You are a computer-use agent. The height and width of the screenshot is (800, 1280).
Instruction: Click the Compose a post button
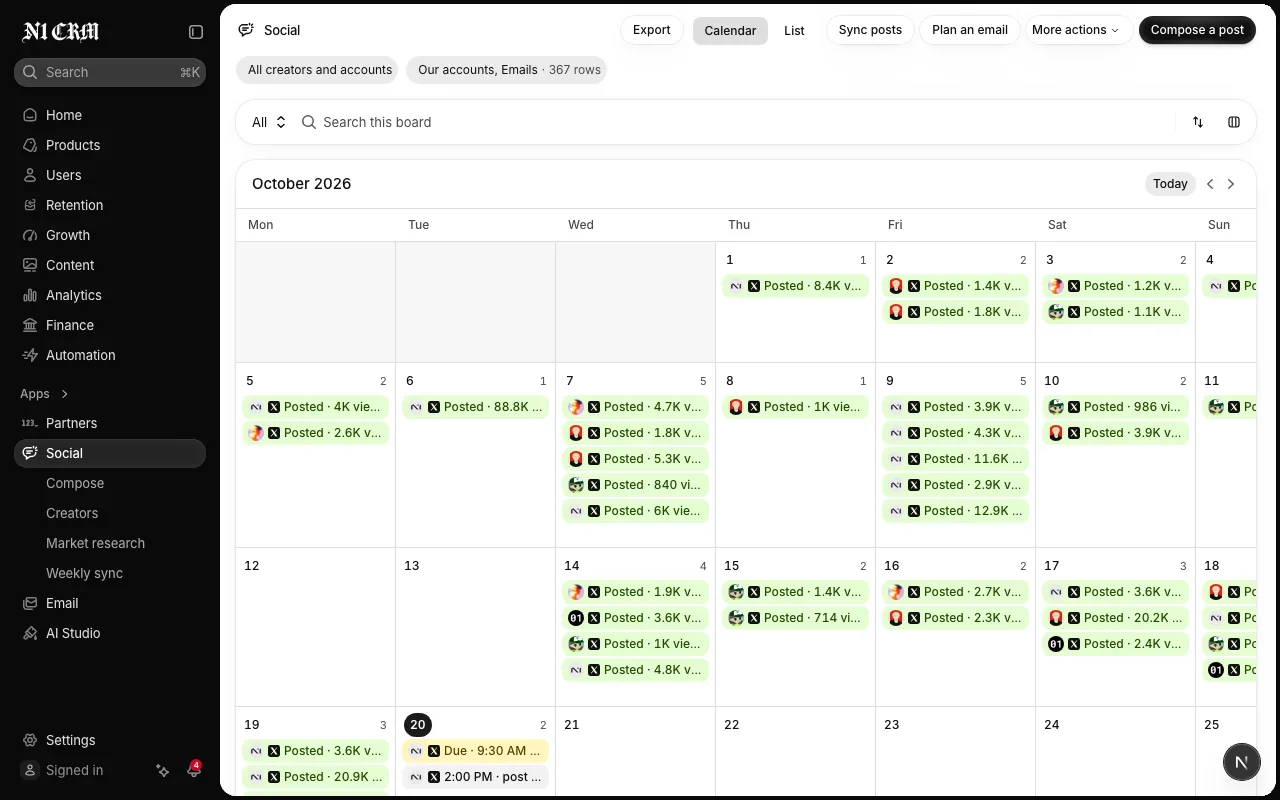[x=1197, y=30]
